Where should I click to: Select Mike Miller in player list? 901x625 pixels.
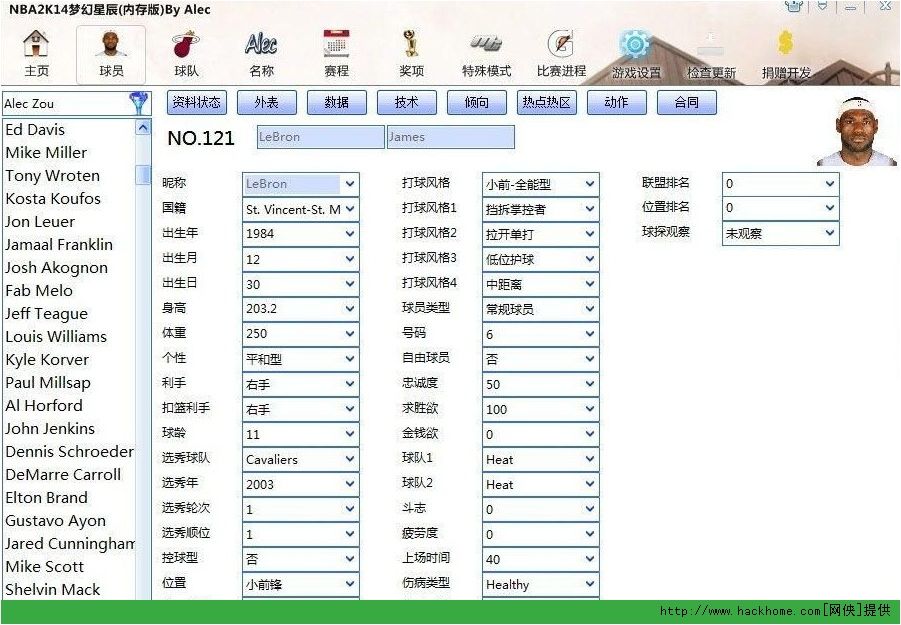tap(46, 153)
